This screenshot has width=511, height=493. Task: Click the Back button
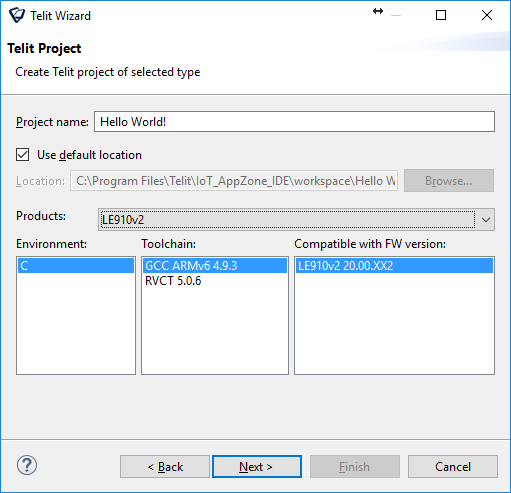tap(165, 466)
